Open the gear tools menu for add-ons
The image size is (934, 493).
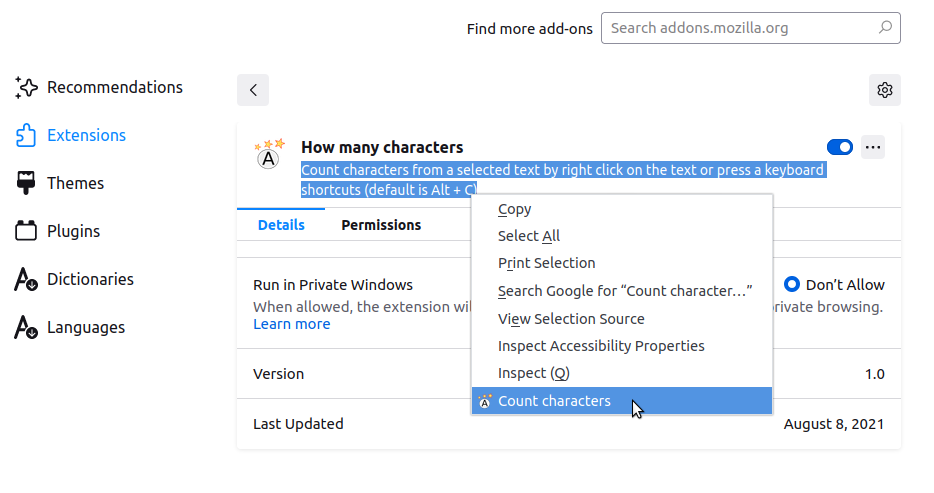884,90
